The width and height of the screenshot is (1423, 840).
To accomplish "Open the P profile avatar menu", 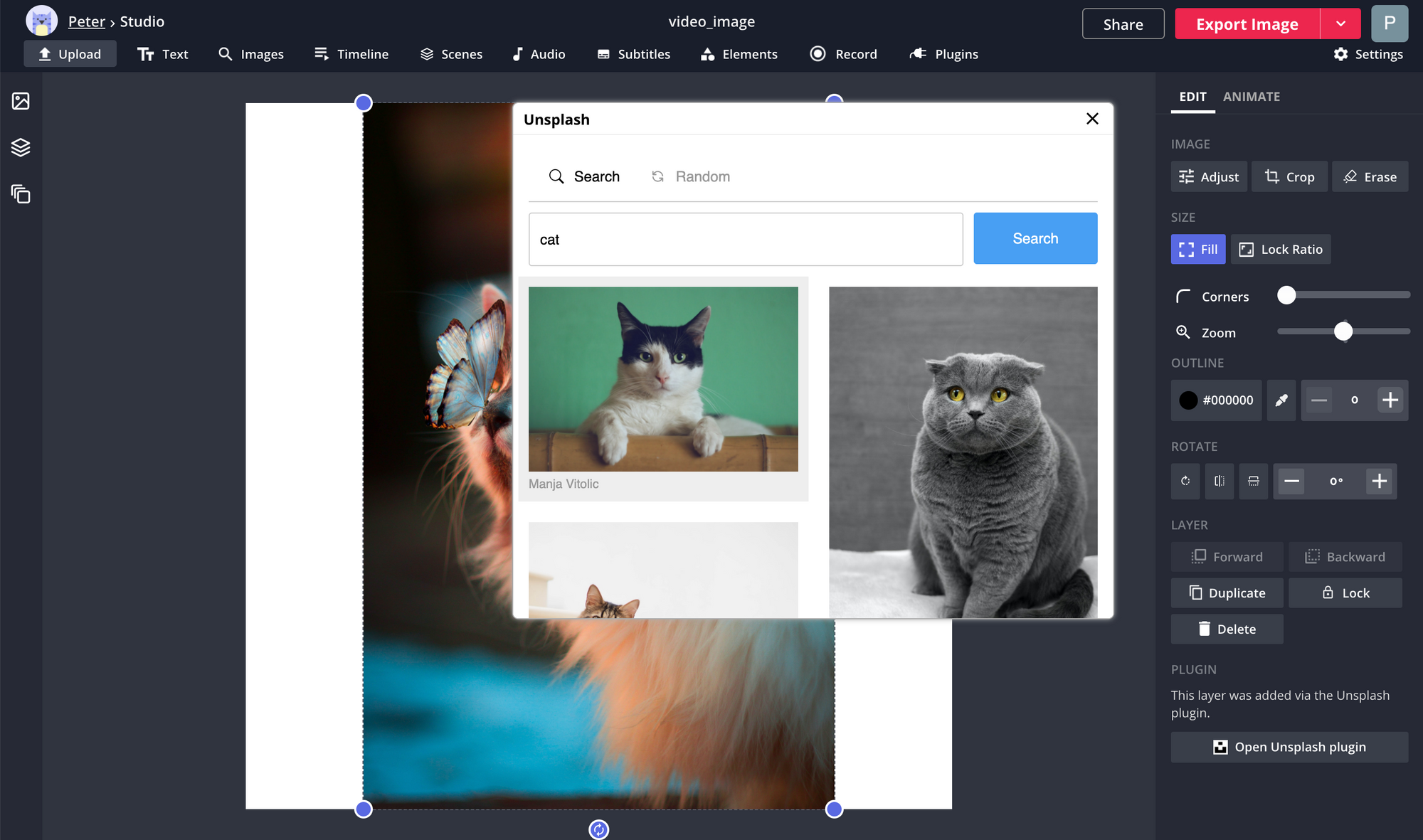I will click(x=1390, y=23).
